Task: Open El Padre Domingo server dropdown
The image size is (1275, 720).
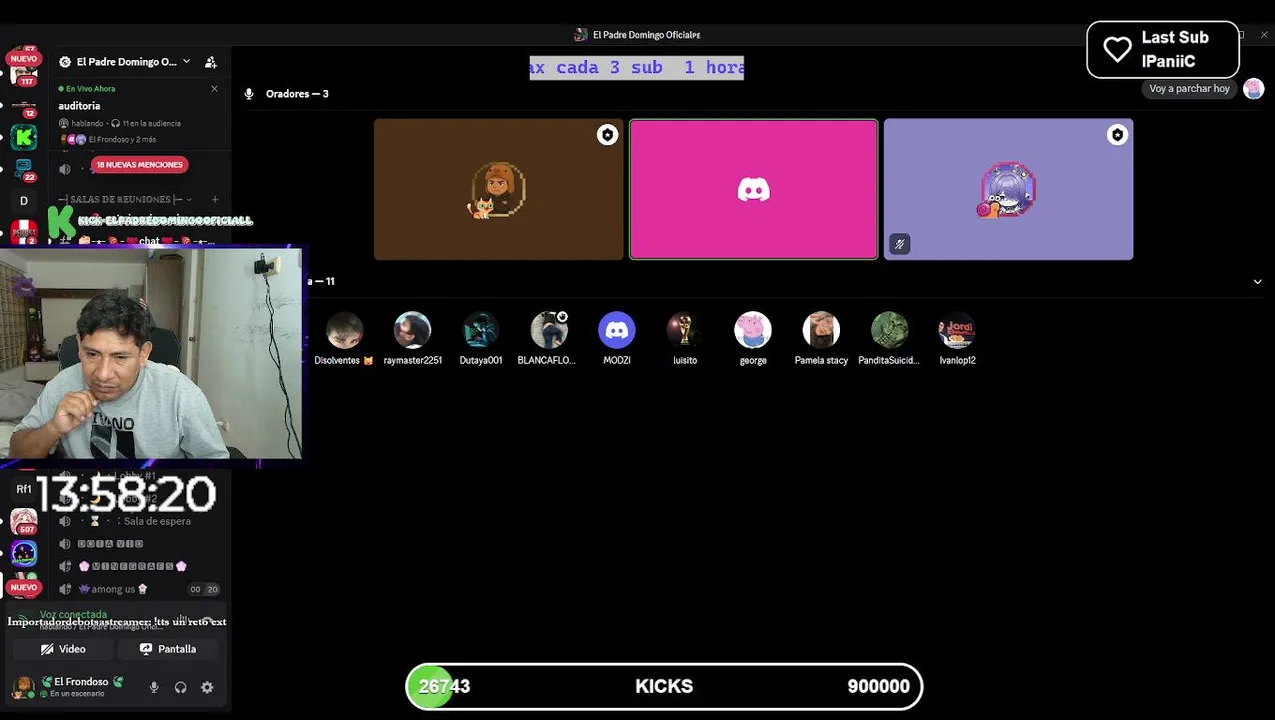Action: [125, 62]
